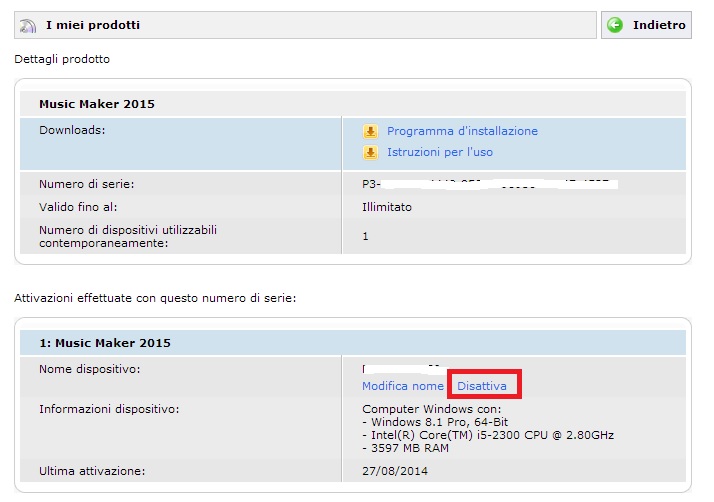Click the I miei prodotti header icon

[28, 26]
